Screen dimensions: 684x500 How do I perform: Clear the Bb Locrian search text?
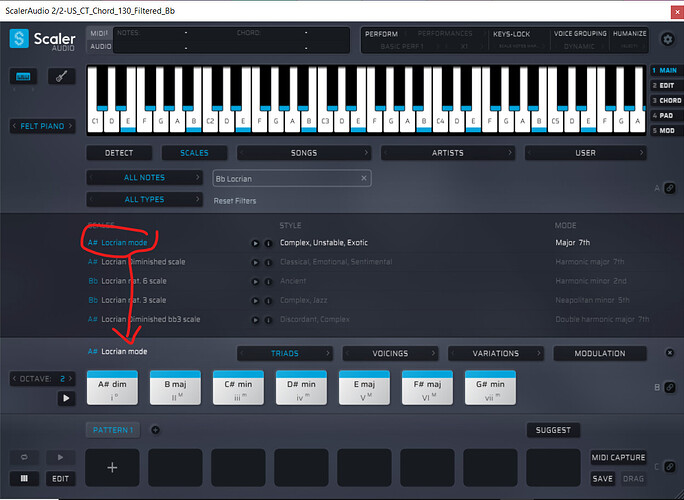click(364, 178)
